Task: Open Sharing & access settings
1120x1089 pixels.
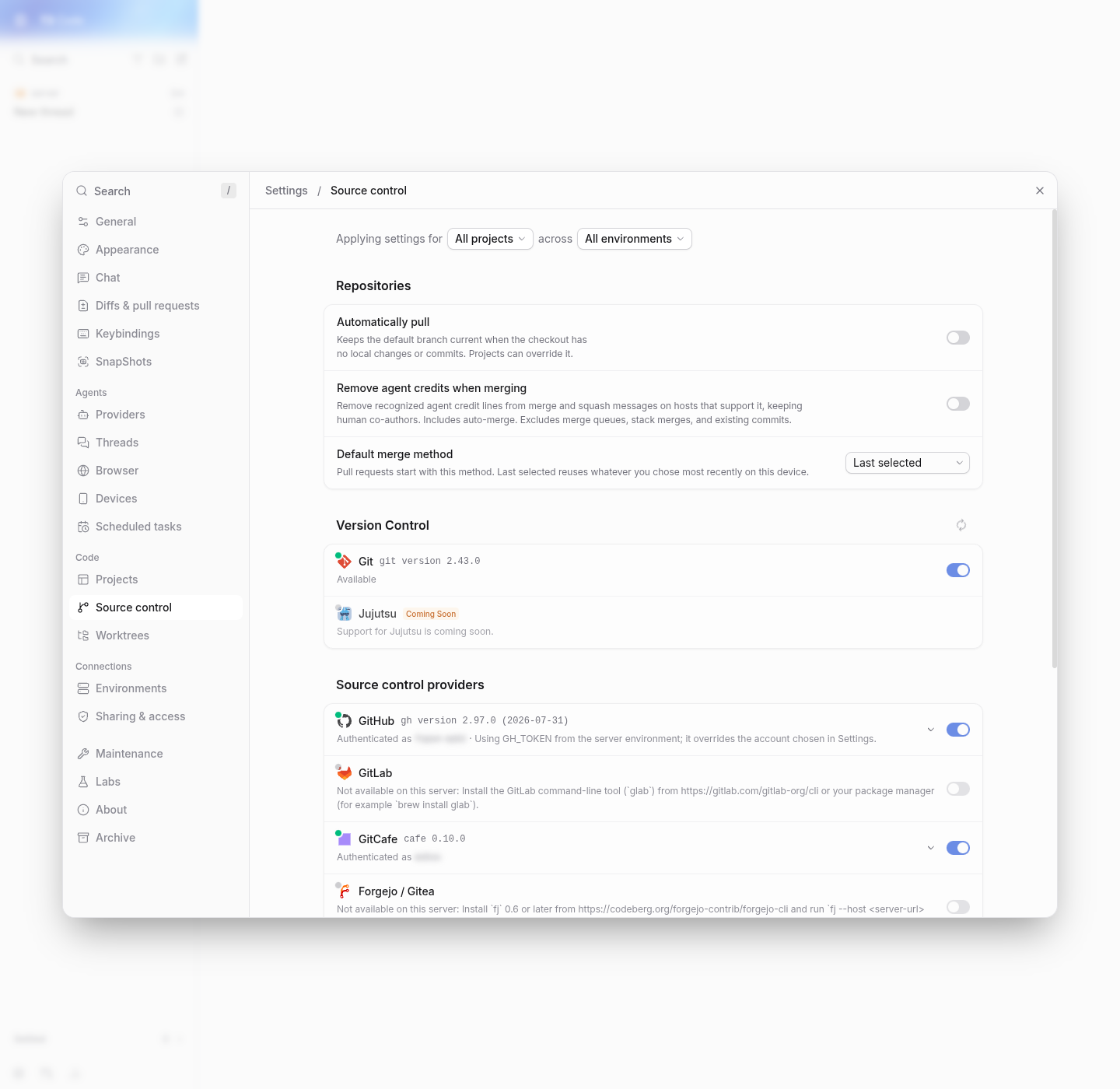Action: (156, 716)
